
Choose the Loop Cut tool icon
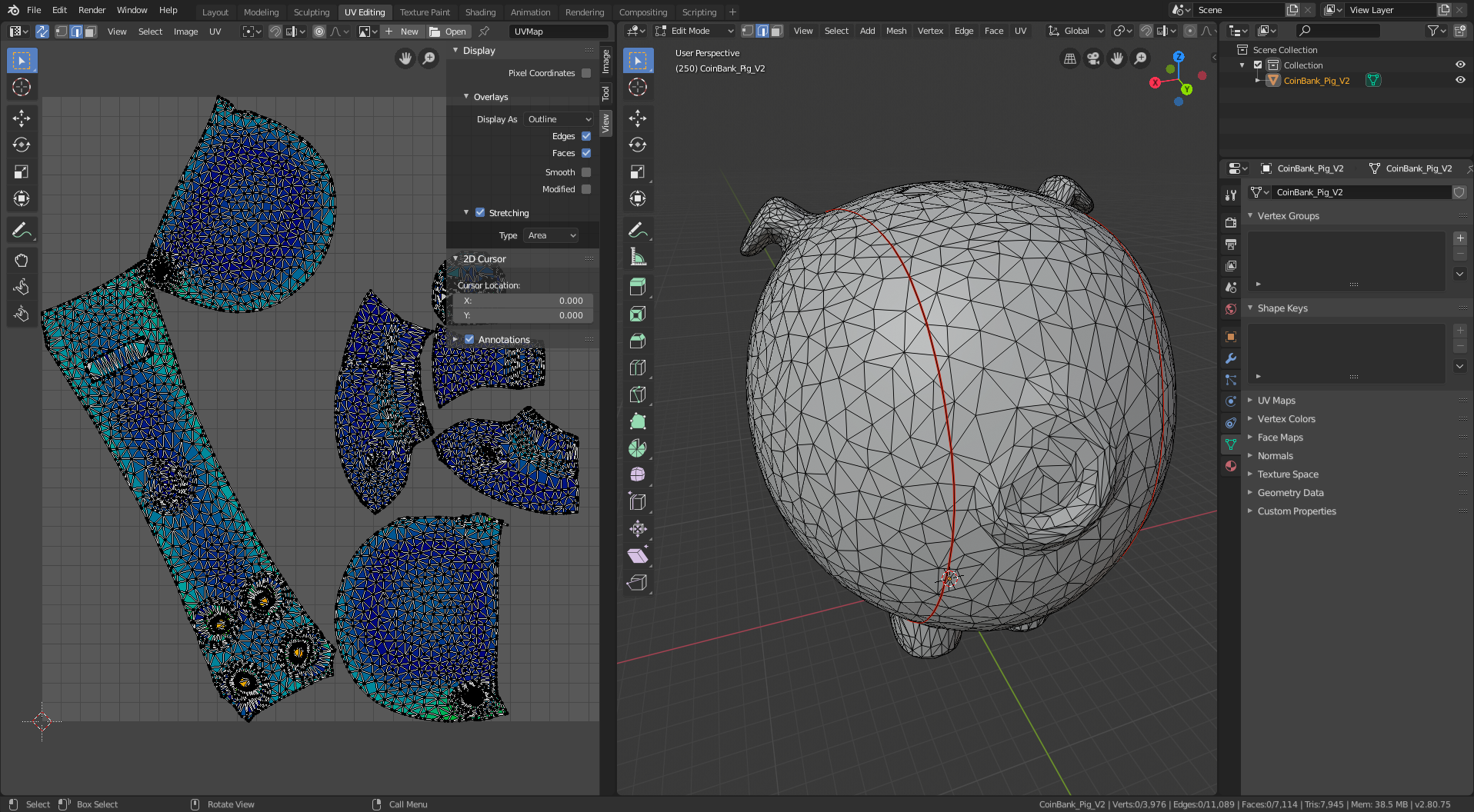(x=637, y=368)
